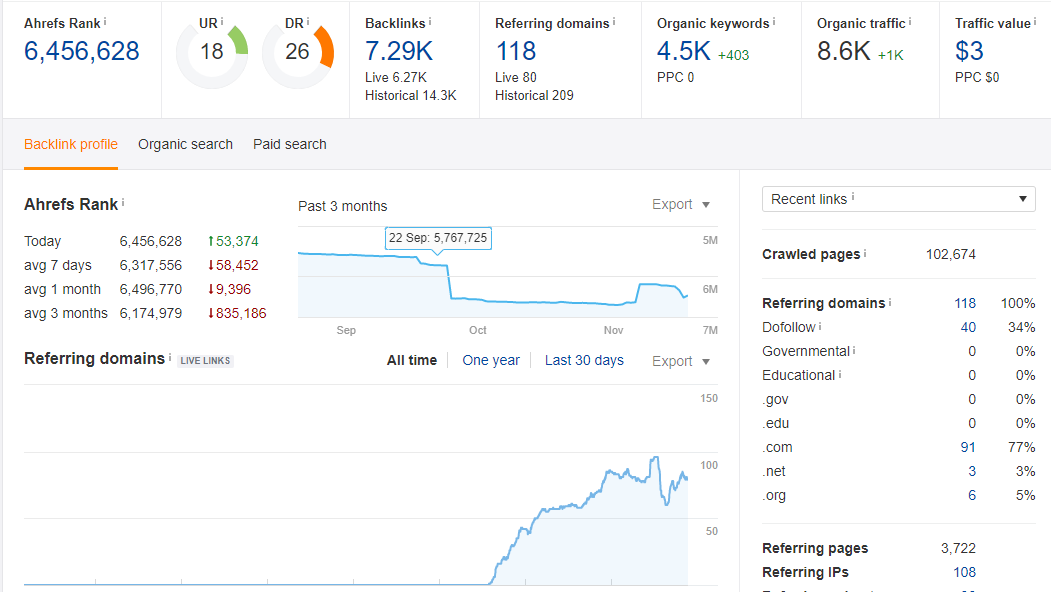Open the 4.5K organic keywords link
The image size is (1051, 592).
tap(683, 51)
